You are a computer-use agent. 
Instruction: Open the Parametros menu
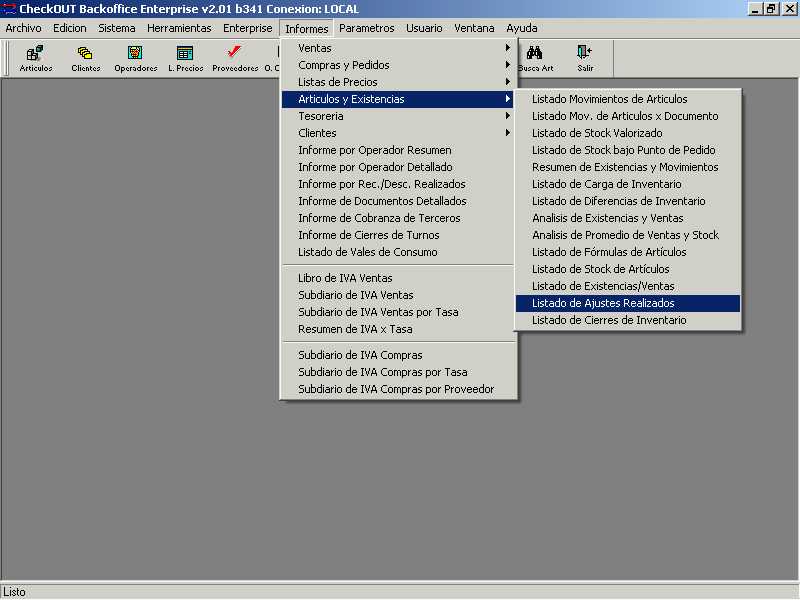pyautogui.click(x=367, y=28)
